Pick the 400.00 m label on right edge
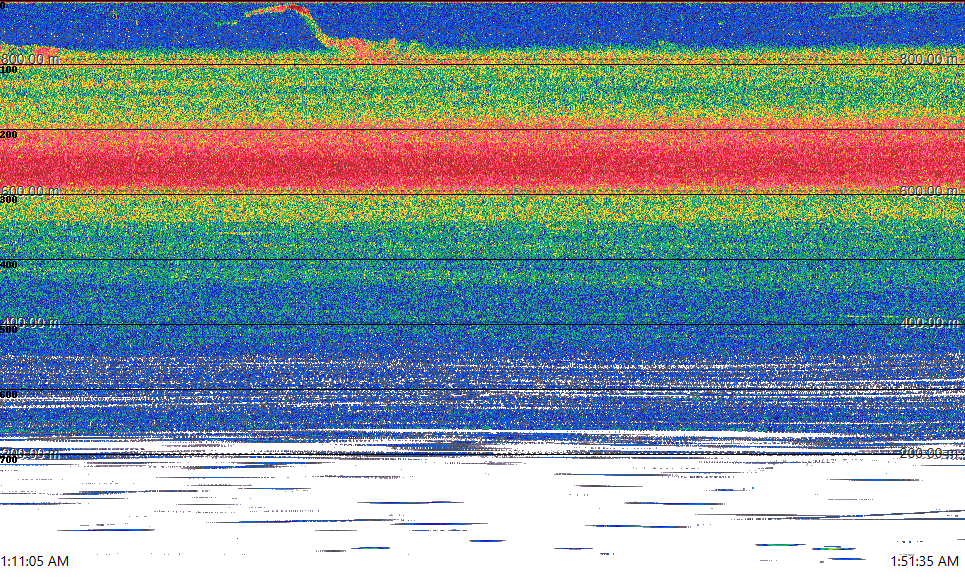 (x=929, y=322)
